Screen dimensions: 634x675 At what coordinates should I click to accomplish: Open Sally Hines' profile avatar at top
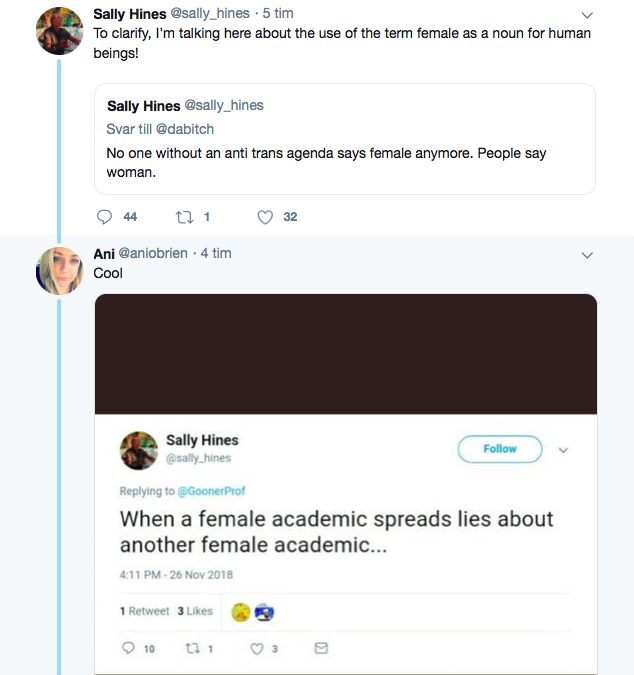pos(59,31)
